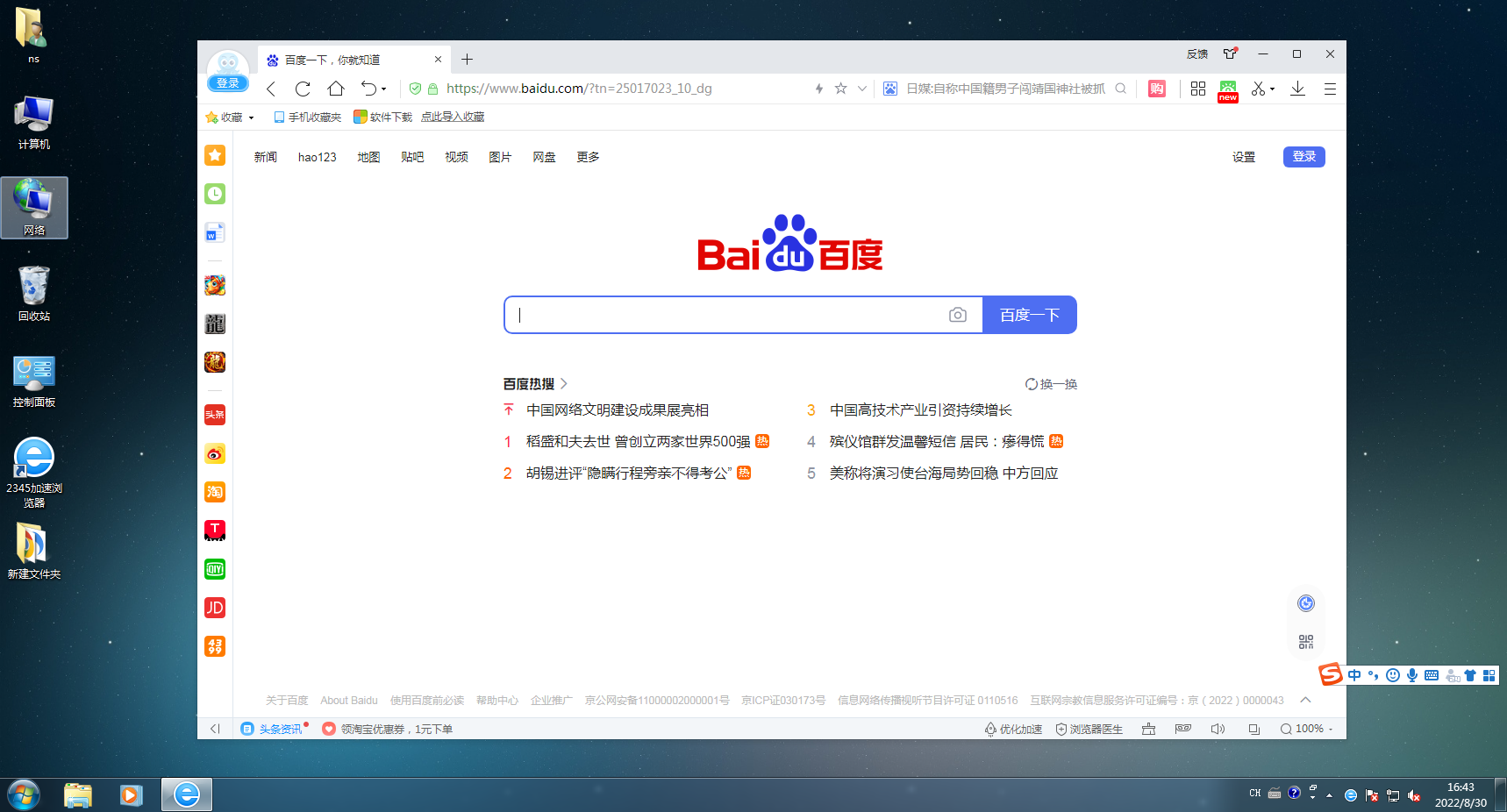The image size is (1507, 812).
Task: Open the iQIYI sidebar icon
Action: point(215,569)
